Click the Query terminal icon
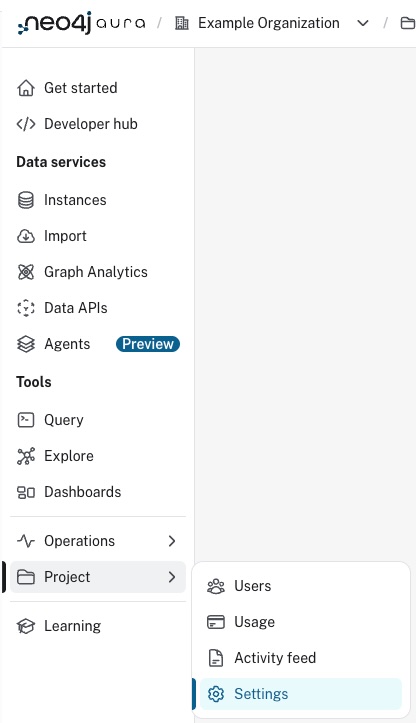This screenshot has width=416, height=723. [x=26, y=420]
